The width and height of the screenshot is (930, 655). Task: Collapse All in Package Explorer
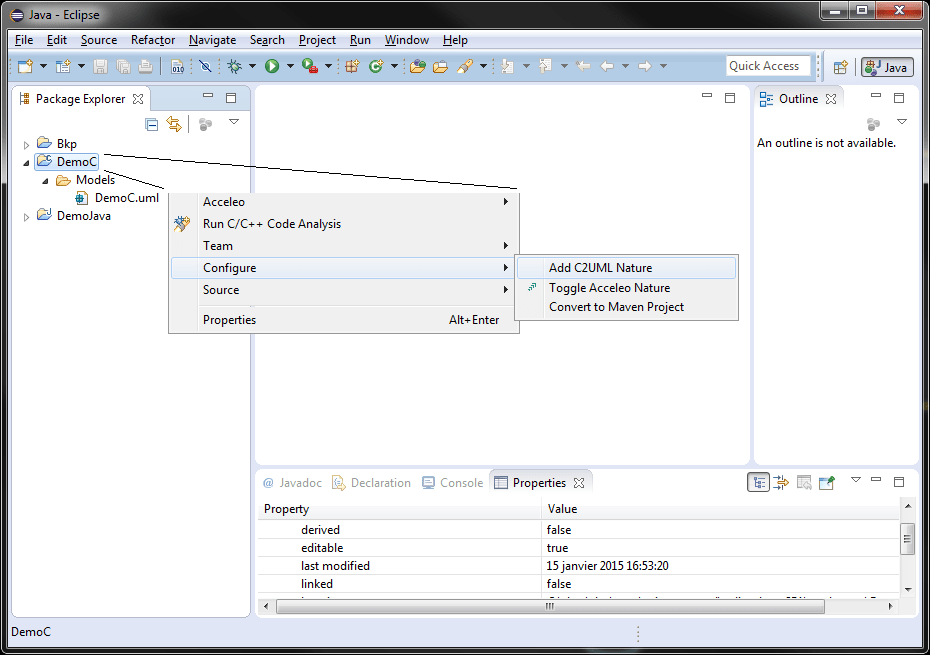pyautogui.click(x=150, y=123)
